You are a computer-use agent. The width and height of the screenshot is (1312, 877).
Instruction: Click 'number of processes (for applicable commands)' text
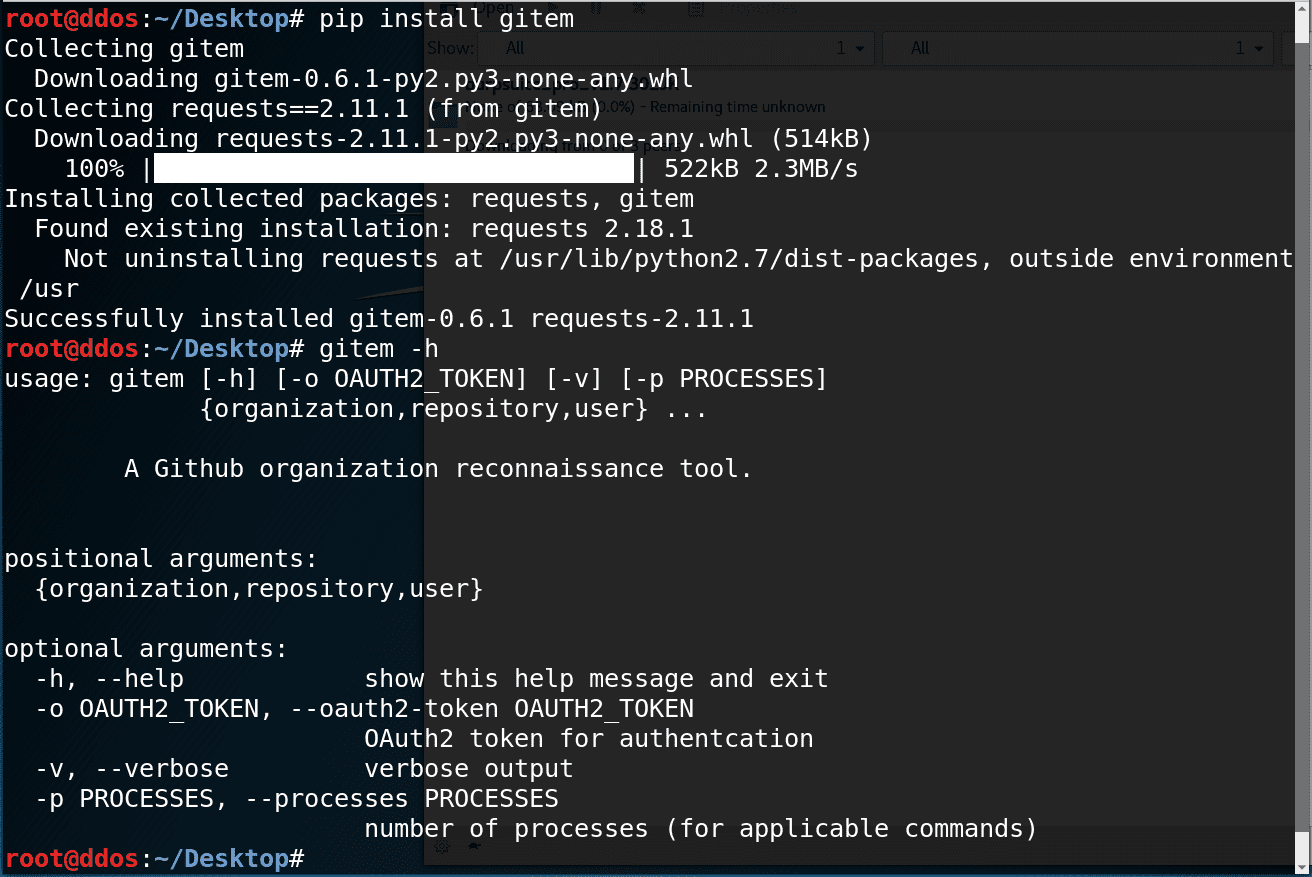tap(701, 829)
